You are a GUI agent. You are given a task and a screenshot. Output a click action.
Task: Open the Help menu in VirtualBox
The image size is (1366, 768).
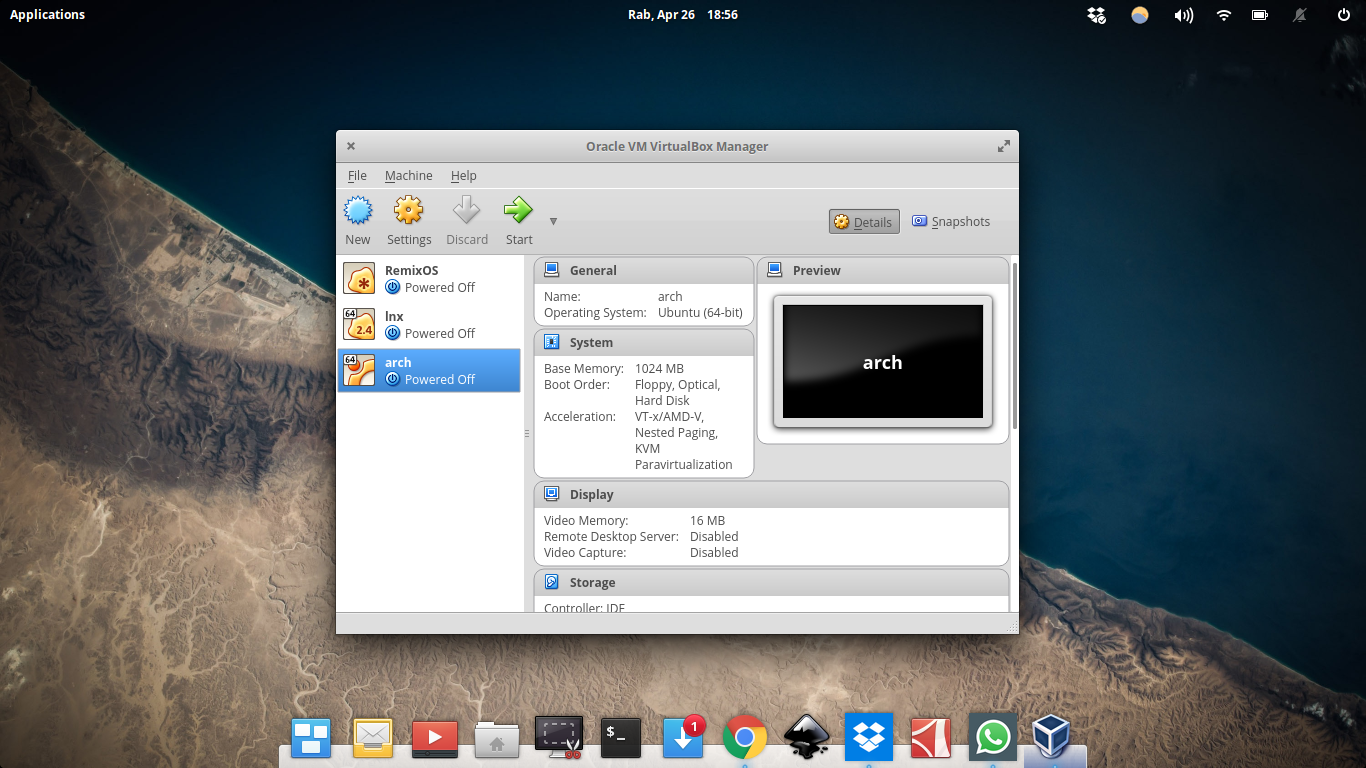tap(463, 175)
